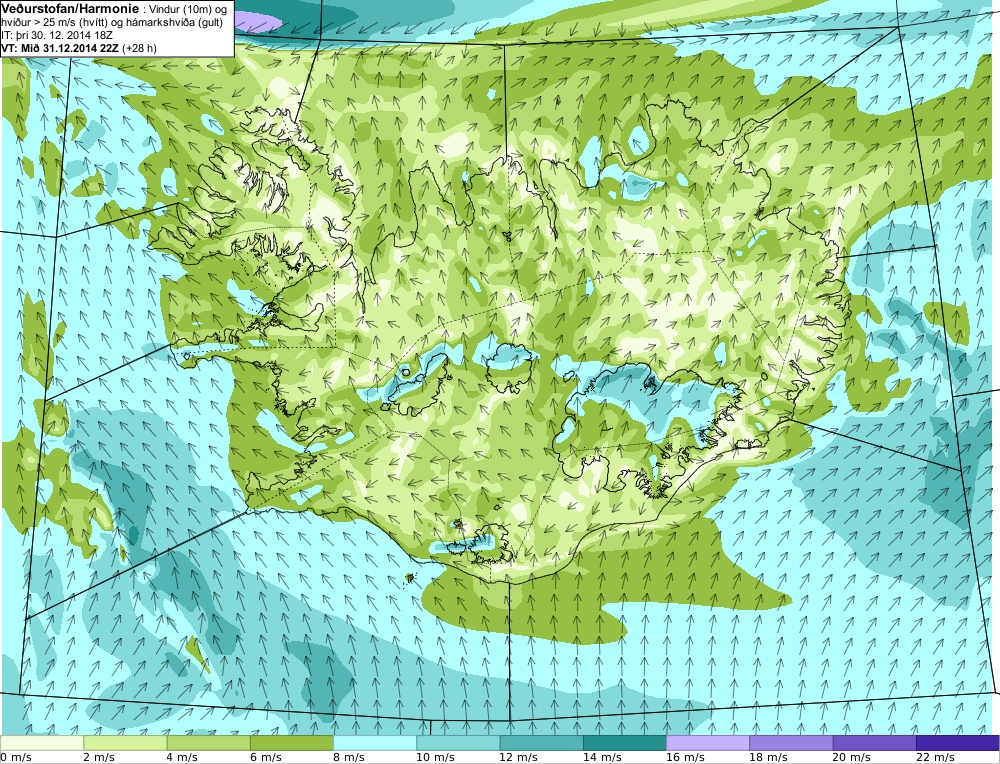Click the '10 m/s' legend label

(x=435, y=757)
